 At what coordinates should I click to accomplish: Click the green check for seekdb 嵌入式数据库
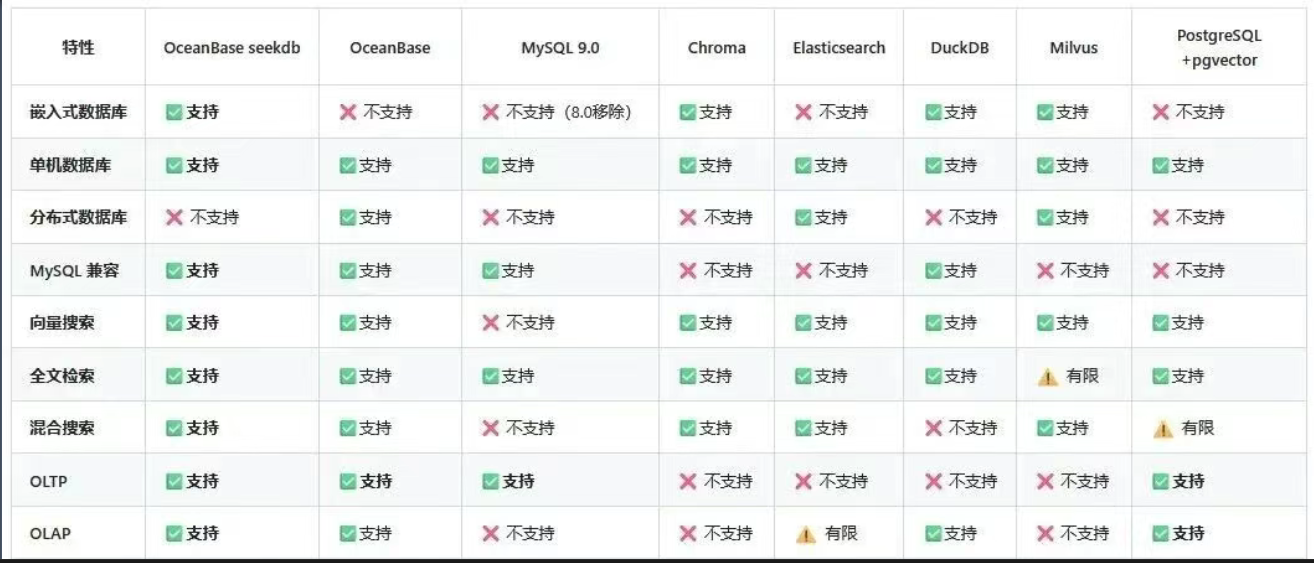(x=174, y=112)
